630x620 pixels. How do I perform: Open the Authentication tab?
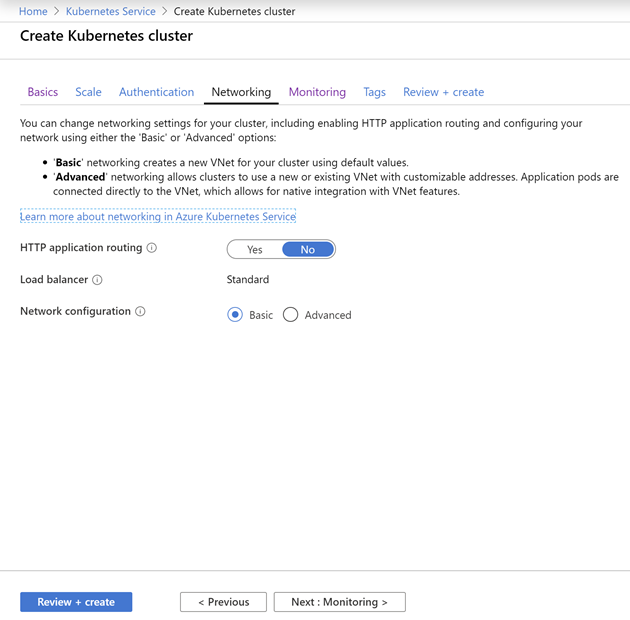tap(156, 92)
